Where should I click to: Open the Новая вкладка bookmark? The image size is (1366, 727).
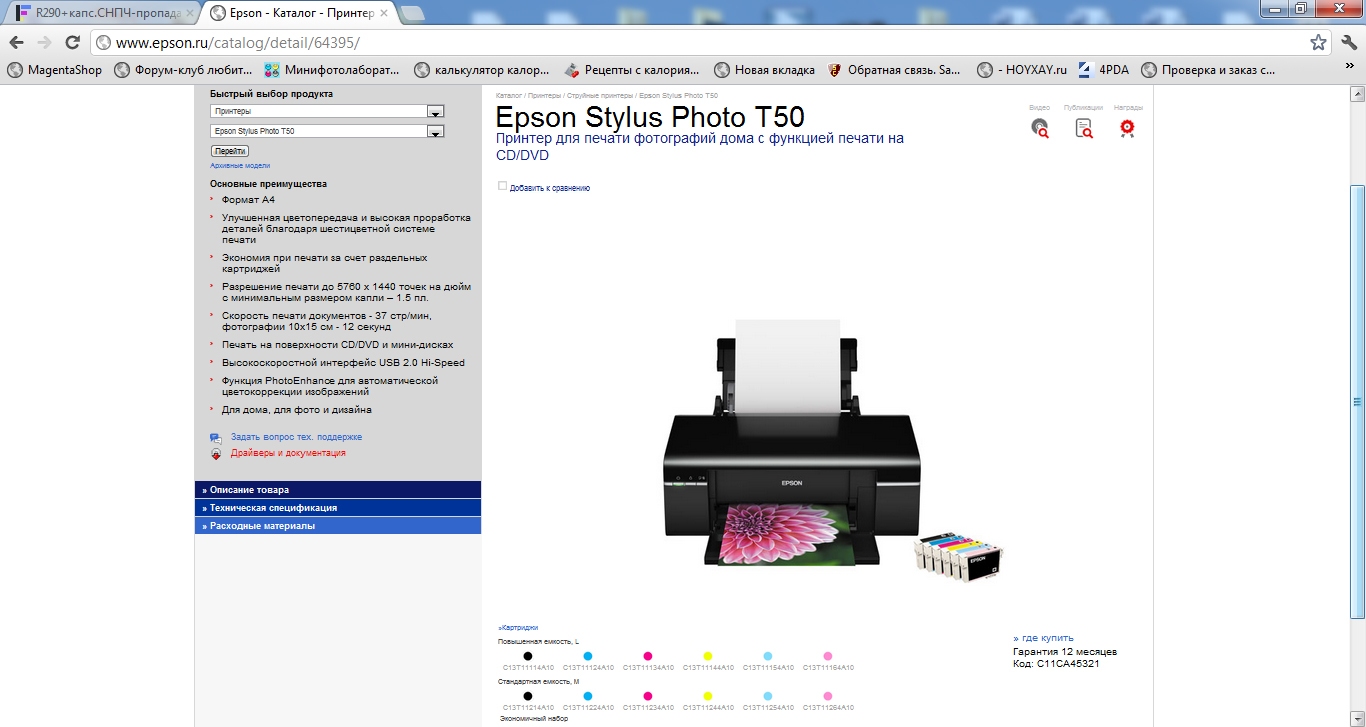tap(765, 70)
